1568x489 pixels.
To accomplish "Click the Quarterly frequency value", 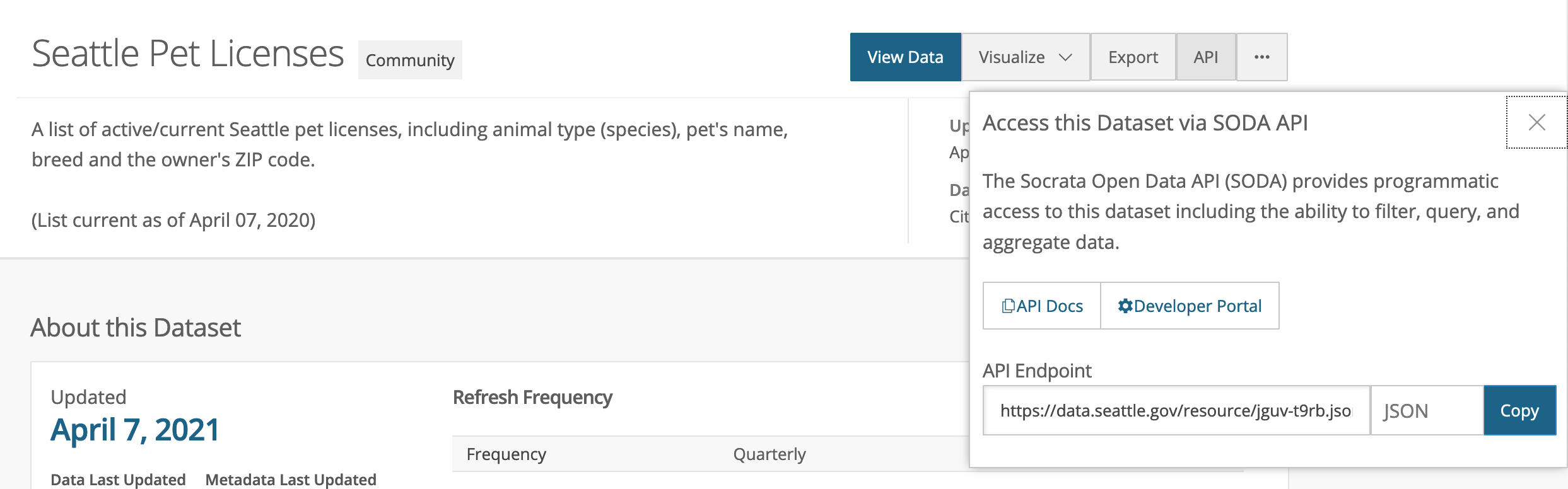I will coord(769,454).
